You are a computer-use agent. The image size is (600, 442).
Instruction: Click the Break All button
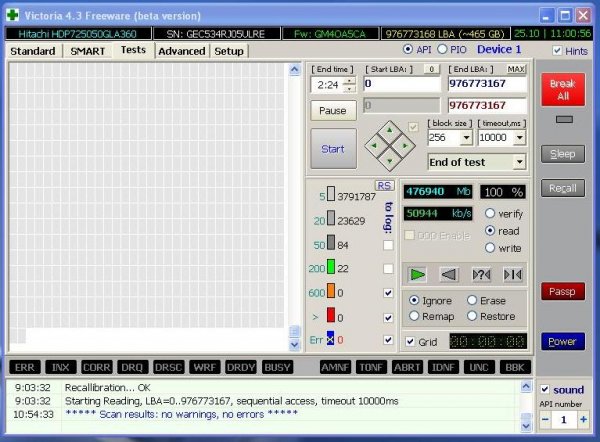click(563, 90)
